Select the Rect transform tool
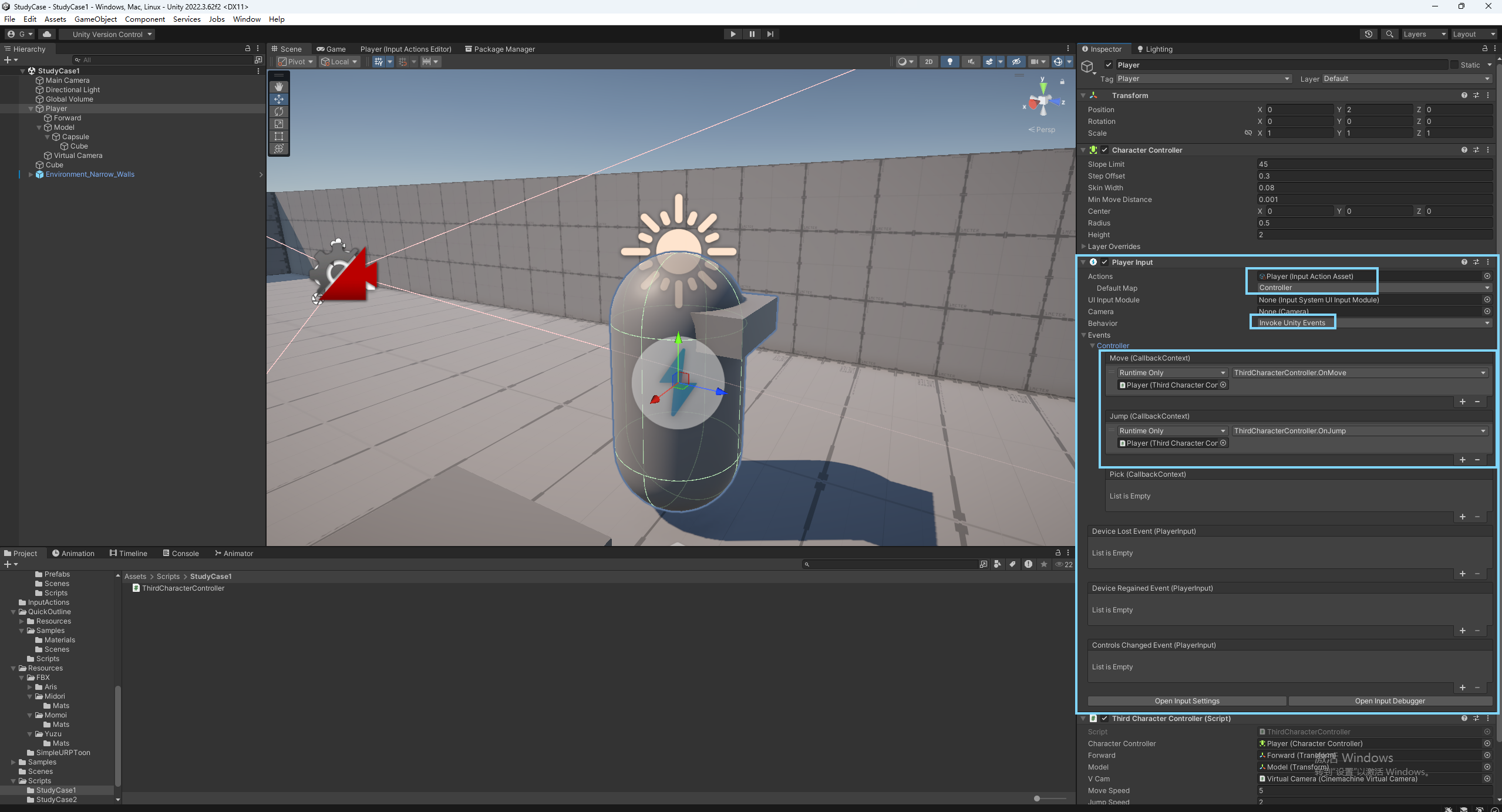Image resolution: width=1502 pixels, height=812 pixels. click(279, 136)
